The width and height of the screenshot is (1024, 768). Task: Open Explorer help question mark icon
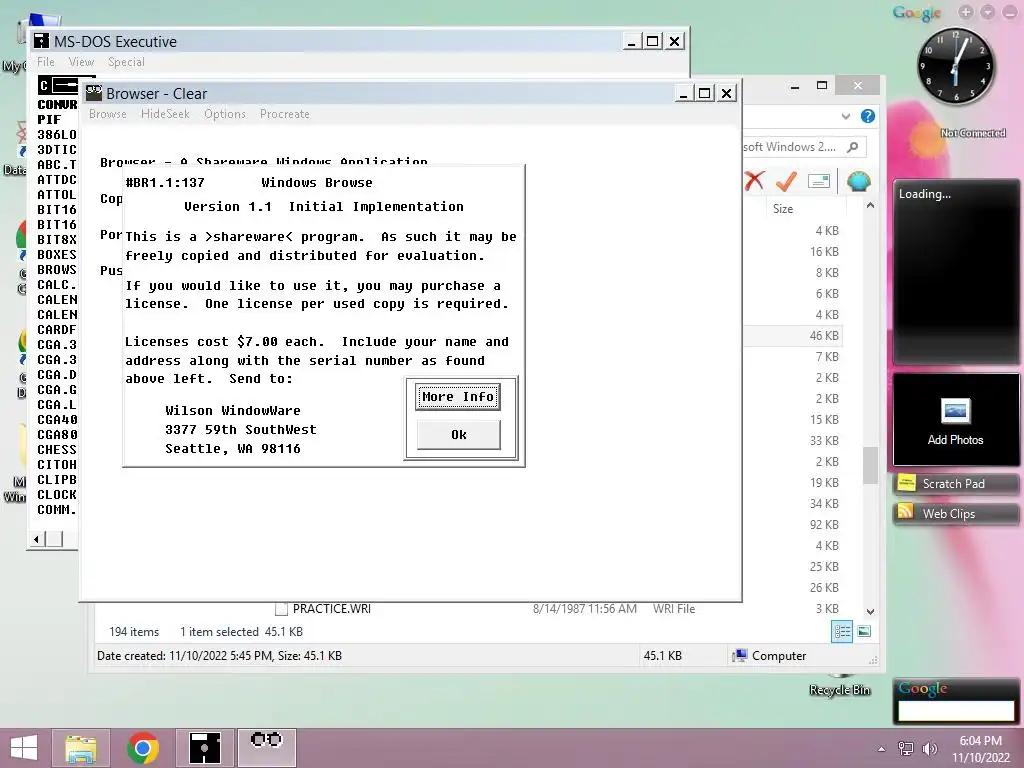pyautogui.click(x=867, y=116)
